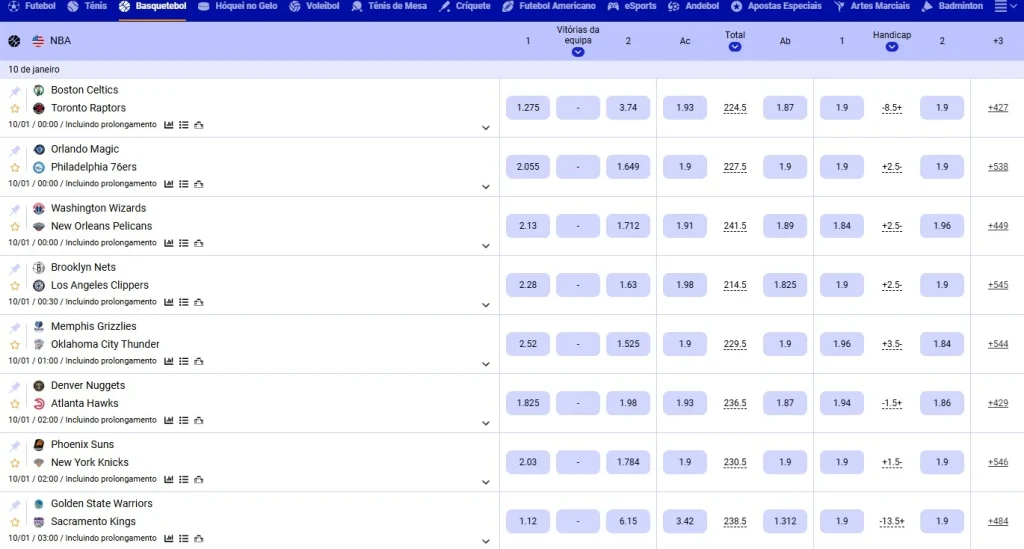Favorite the Phoenix Suns vs Knicks match
1024x549 pixels.
(14, 463)
